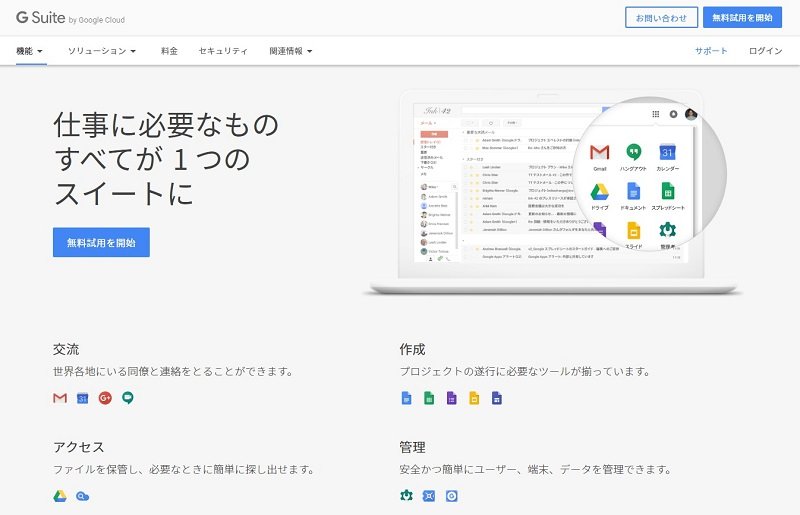Click ドライブ icon in laptop app launcher
800x515 pixels.
[x=599, y=192]
